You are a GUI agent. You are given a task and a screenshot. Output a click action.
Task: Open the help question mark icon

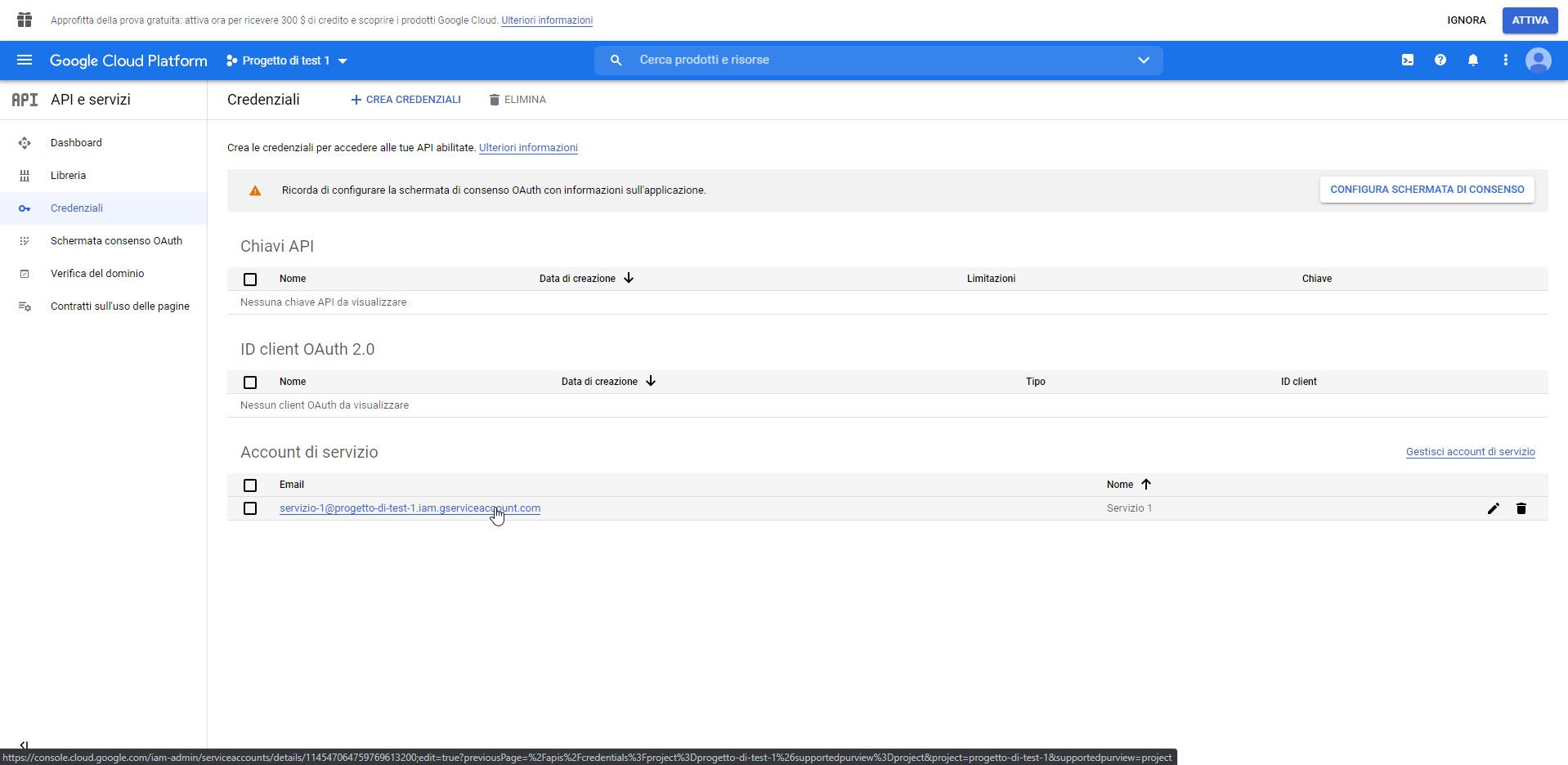coord(1440,60)
